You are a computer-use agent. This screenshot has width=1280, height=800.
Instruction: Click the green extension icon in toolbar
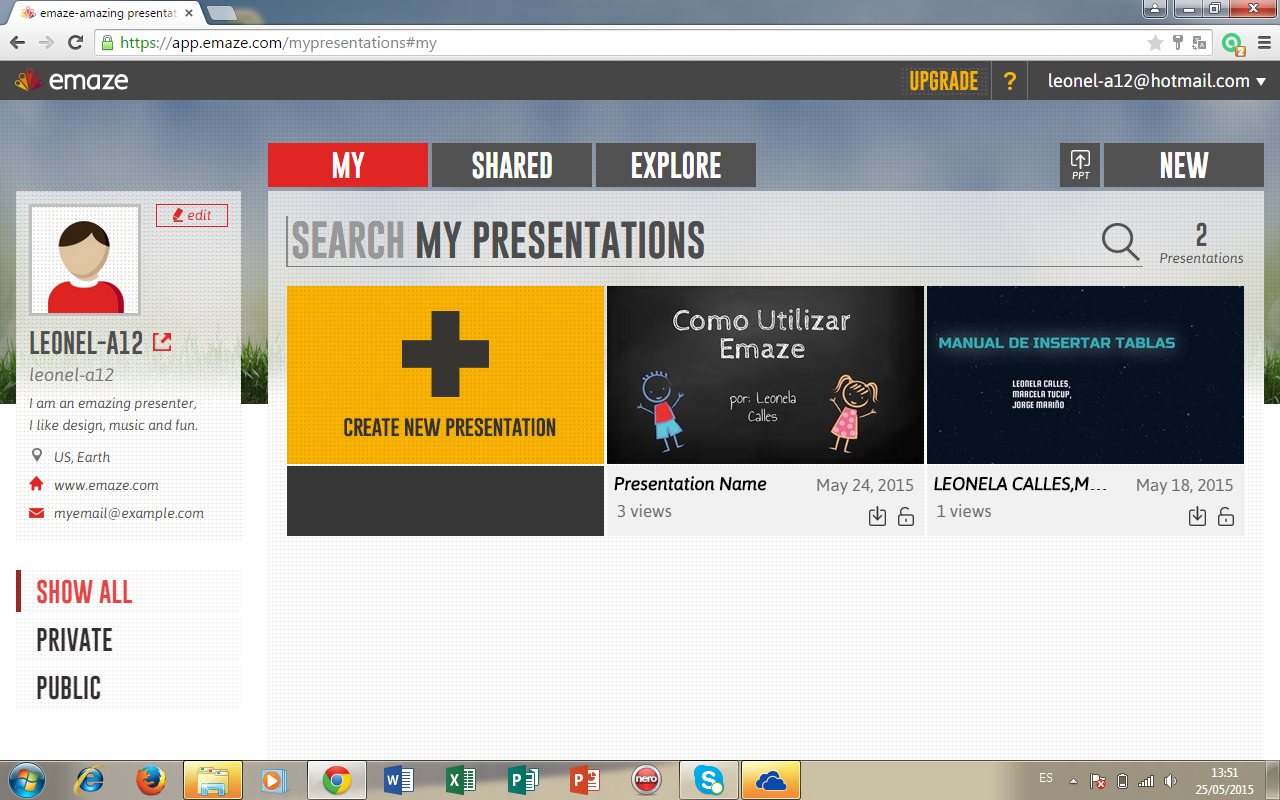click(x=1232, y=43)
